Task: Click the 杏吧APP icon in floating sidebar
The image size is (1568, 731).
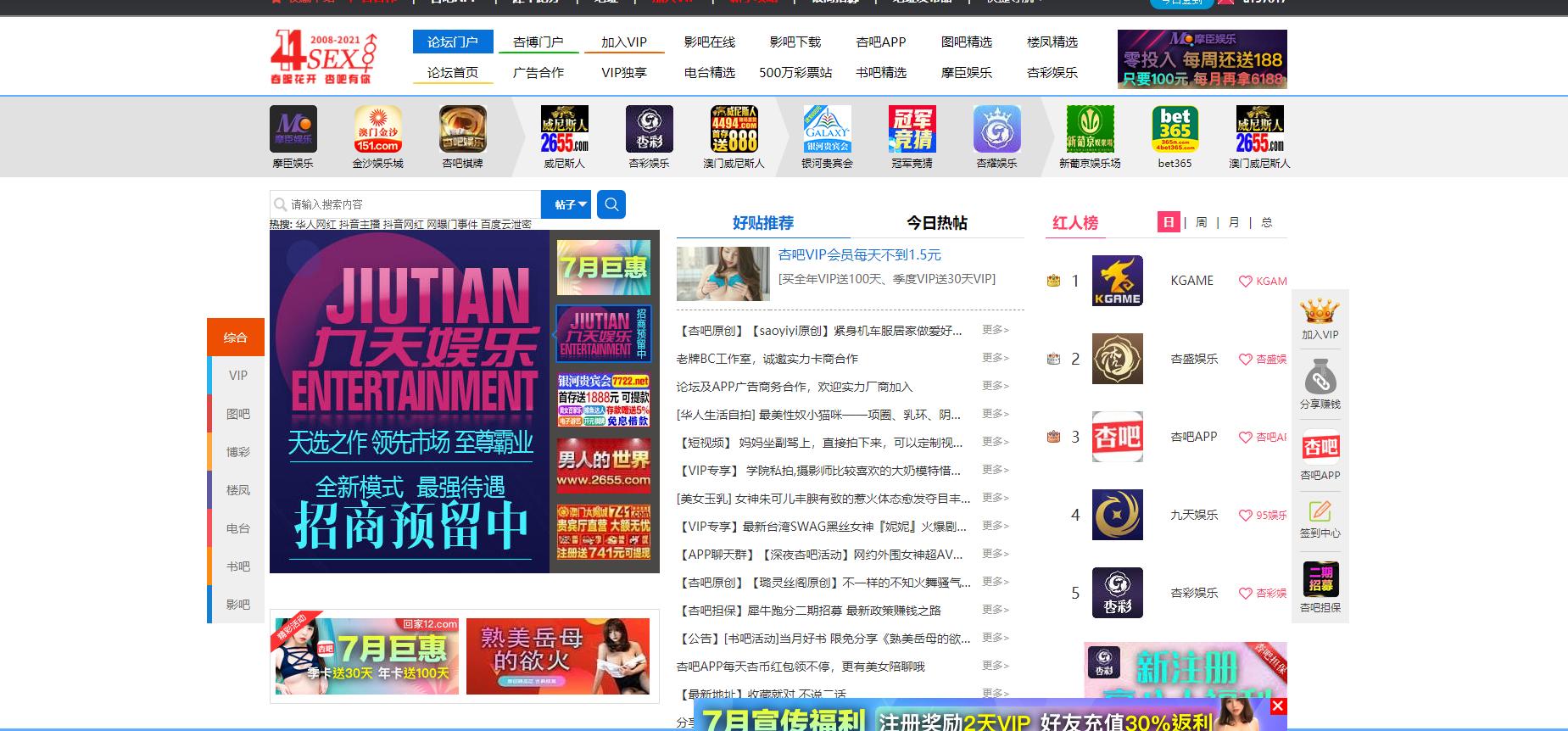Action: click(1320, 447)
